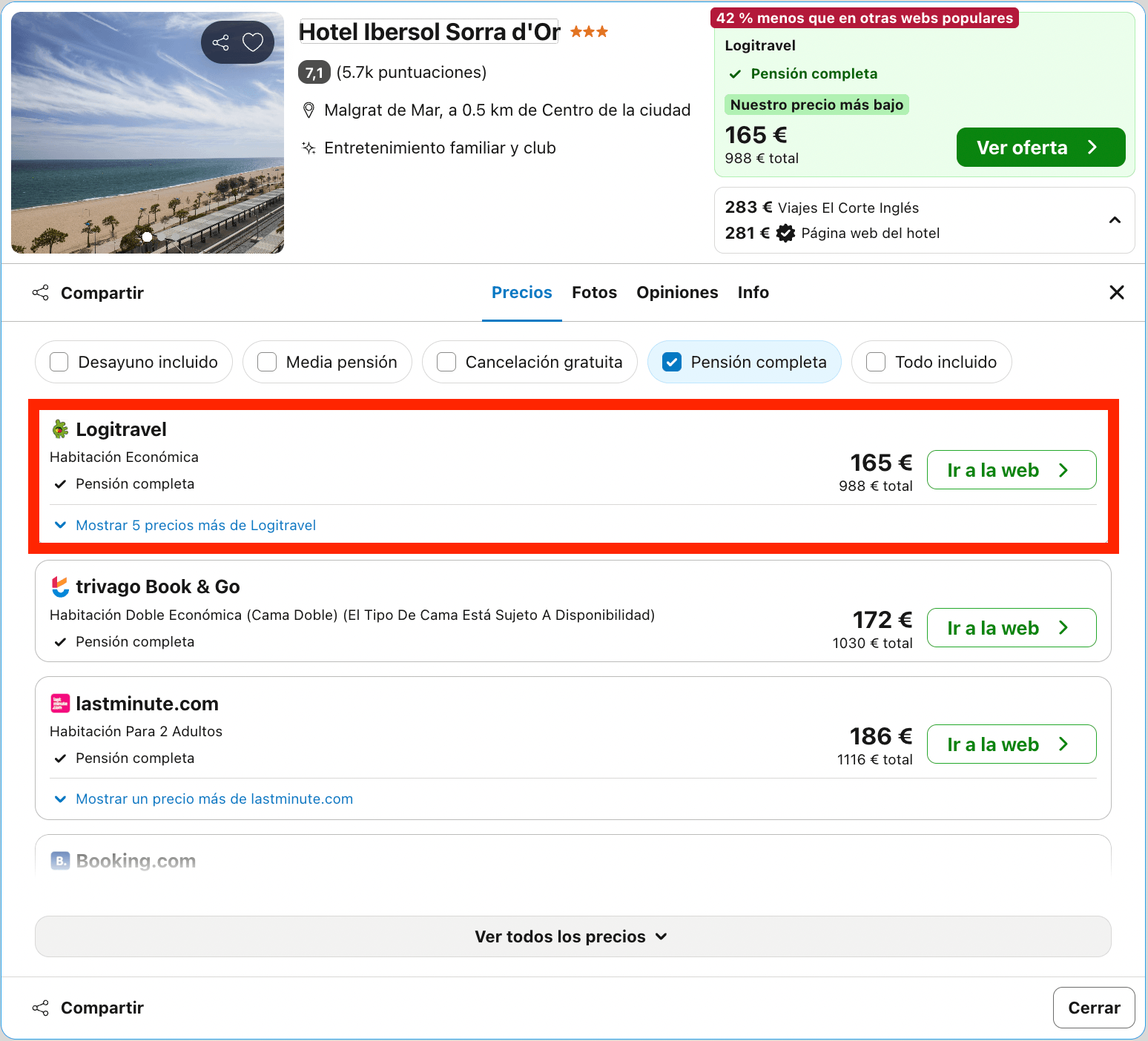
Task: Click the location pin icon near Malgrat de Mar
Action: point(309,110)
